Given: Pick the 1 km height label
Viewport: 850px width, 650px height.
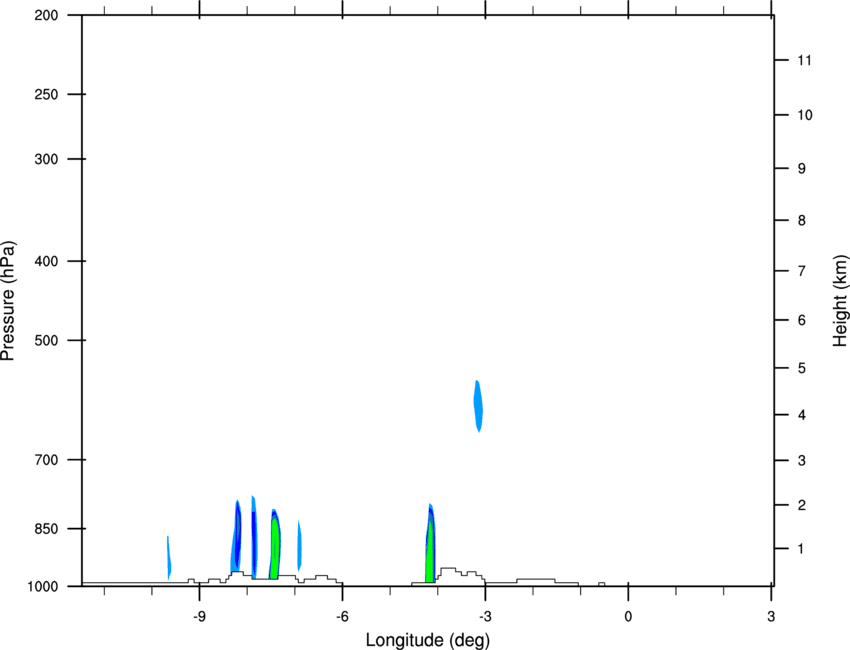Looking at the screenshot, I should 802,549.
